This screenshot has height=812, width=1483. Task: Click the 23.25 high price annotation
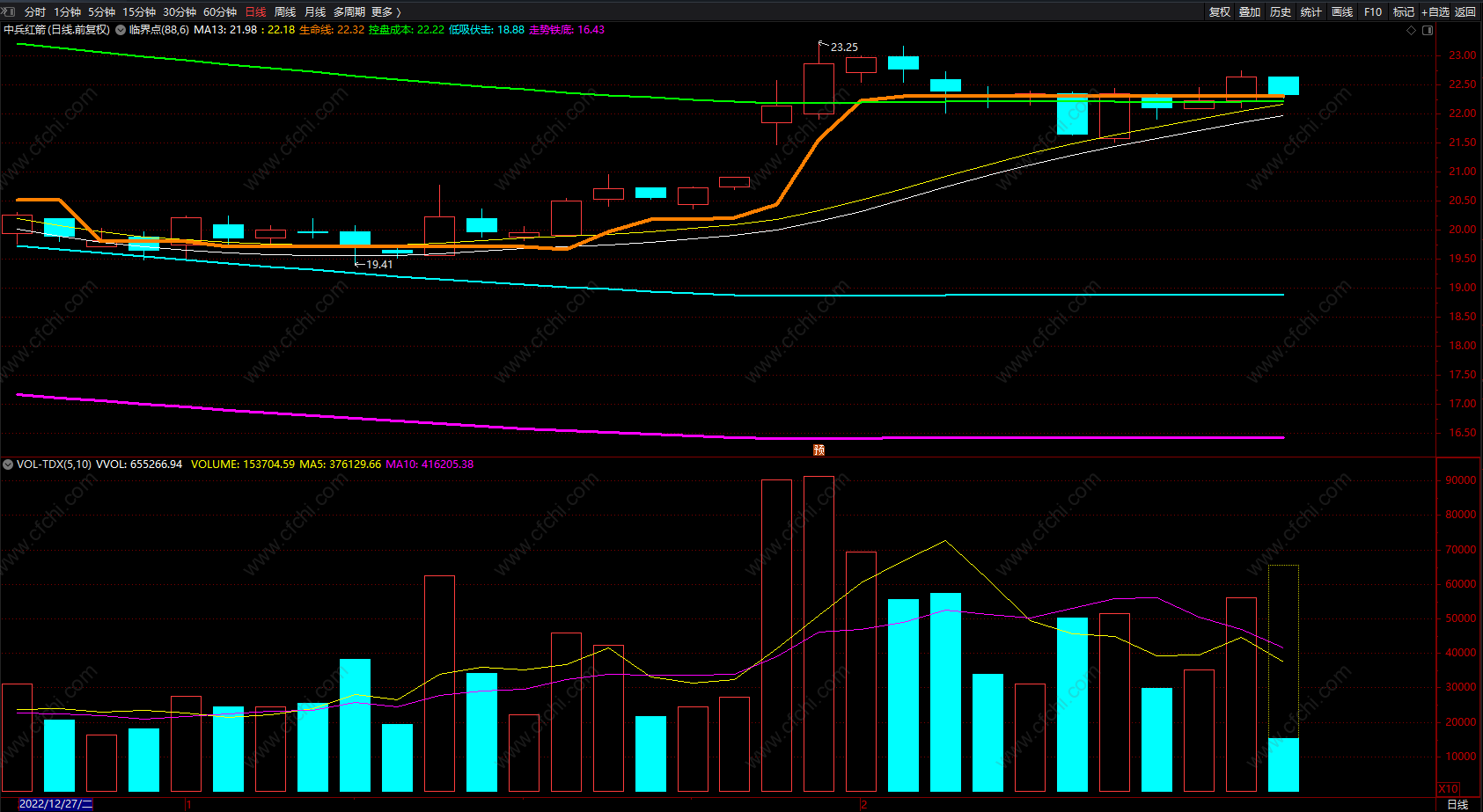(844, 48)
